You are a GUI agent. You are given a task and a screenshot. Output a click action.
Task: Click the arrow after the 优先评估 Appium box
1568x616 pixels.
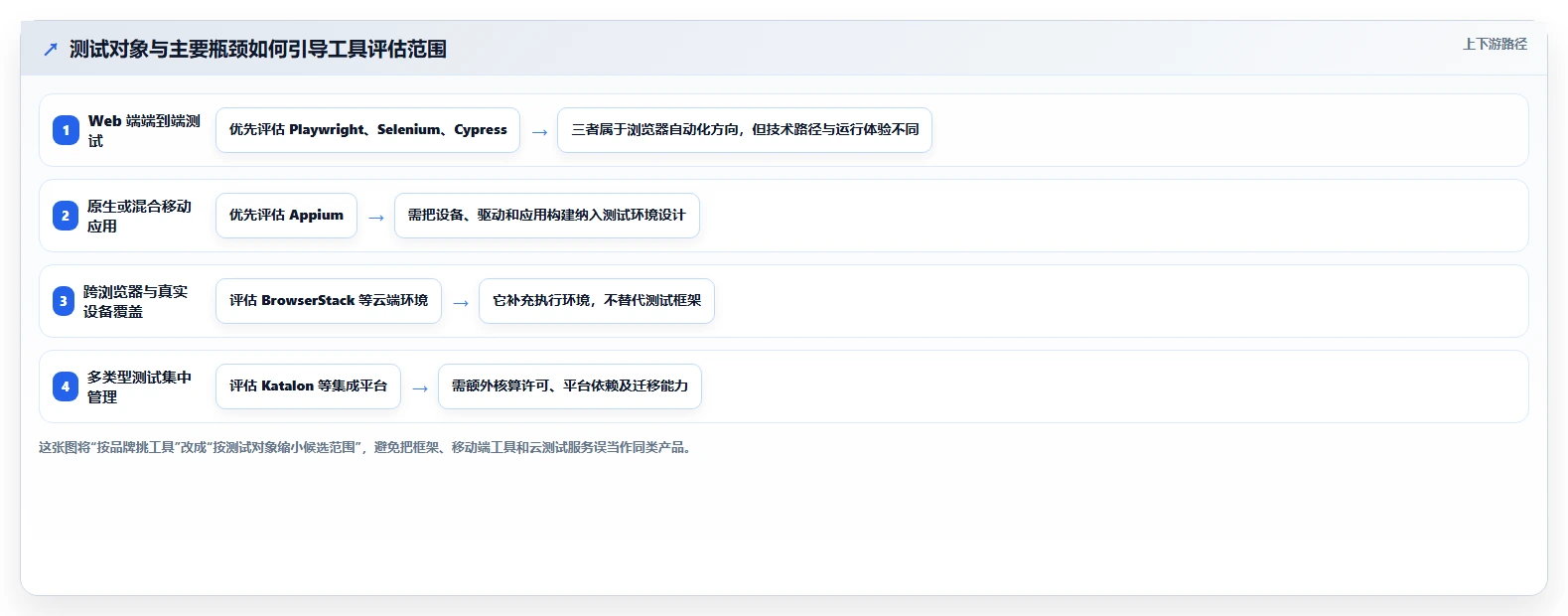pos(376,218)
